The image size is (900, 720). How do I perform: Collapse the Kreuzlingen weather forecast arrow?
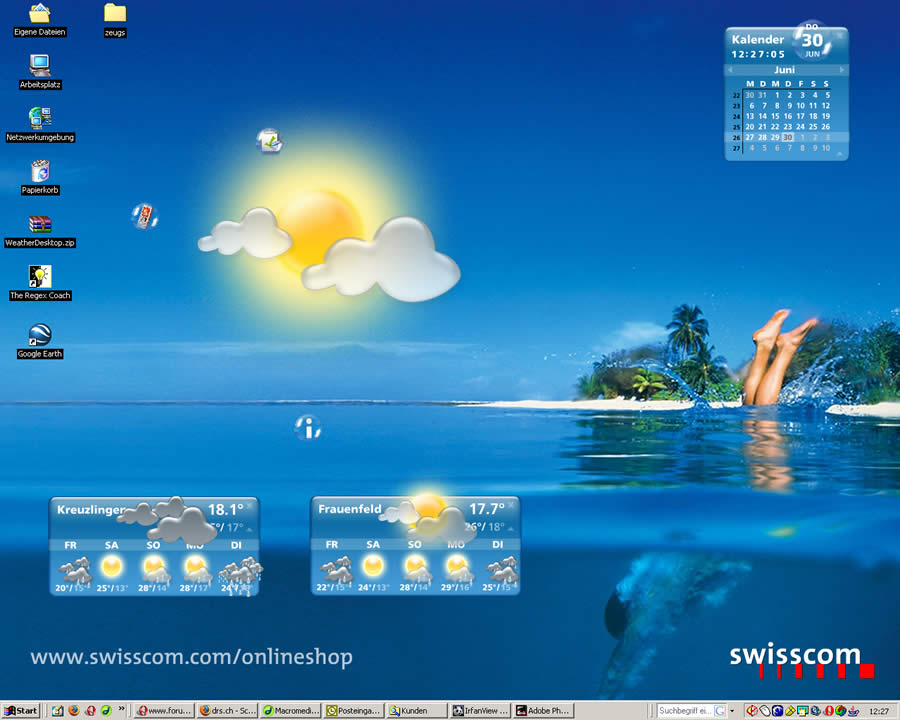(249, 529)
